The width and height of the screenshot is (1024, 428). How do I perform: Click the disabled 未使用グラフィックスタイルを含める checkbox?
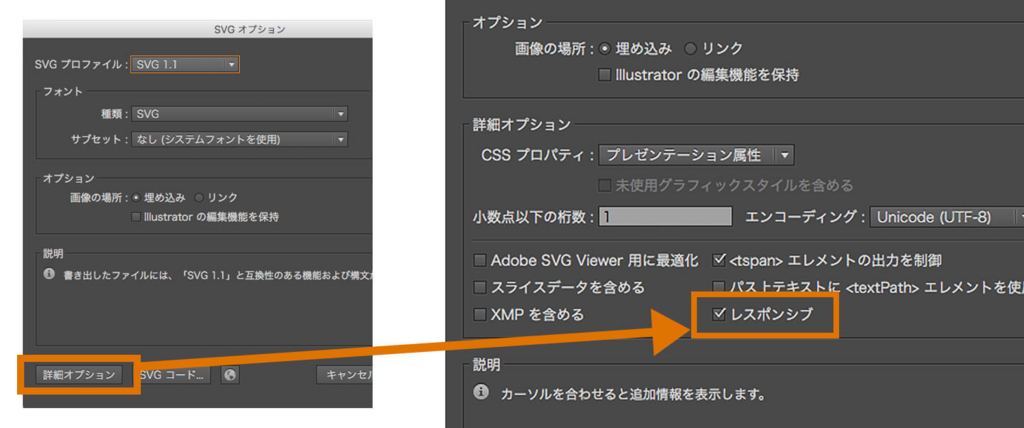pos(605,186)
